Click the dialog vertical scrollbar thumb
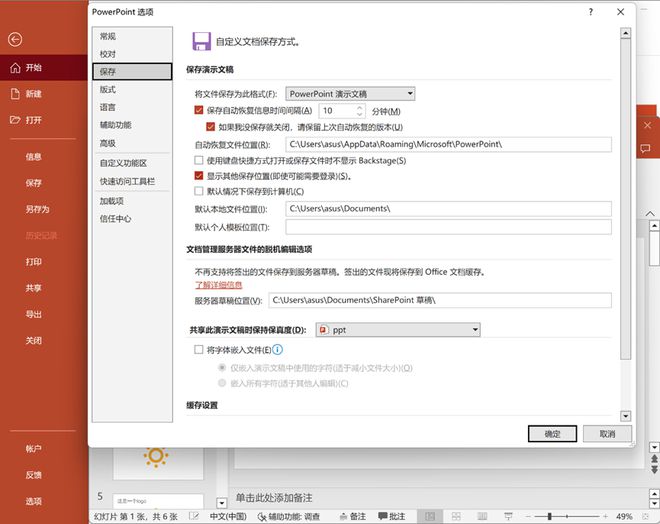 (625, 199)
